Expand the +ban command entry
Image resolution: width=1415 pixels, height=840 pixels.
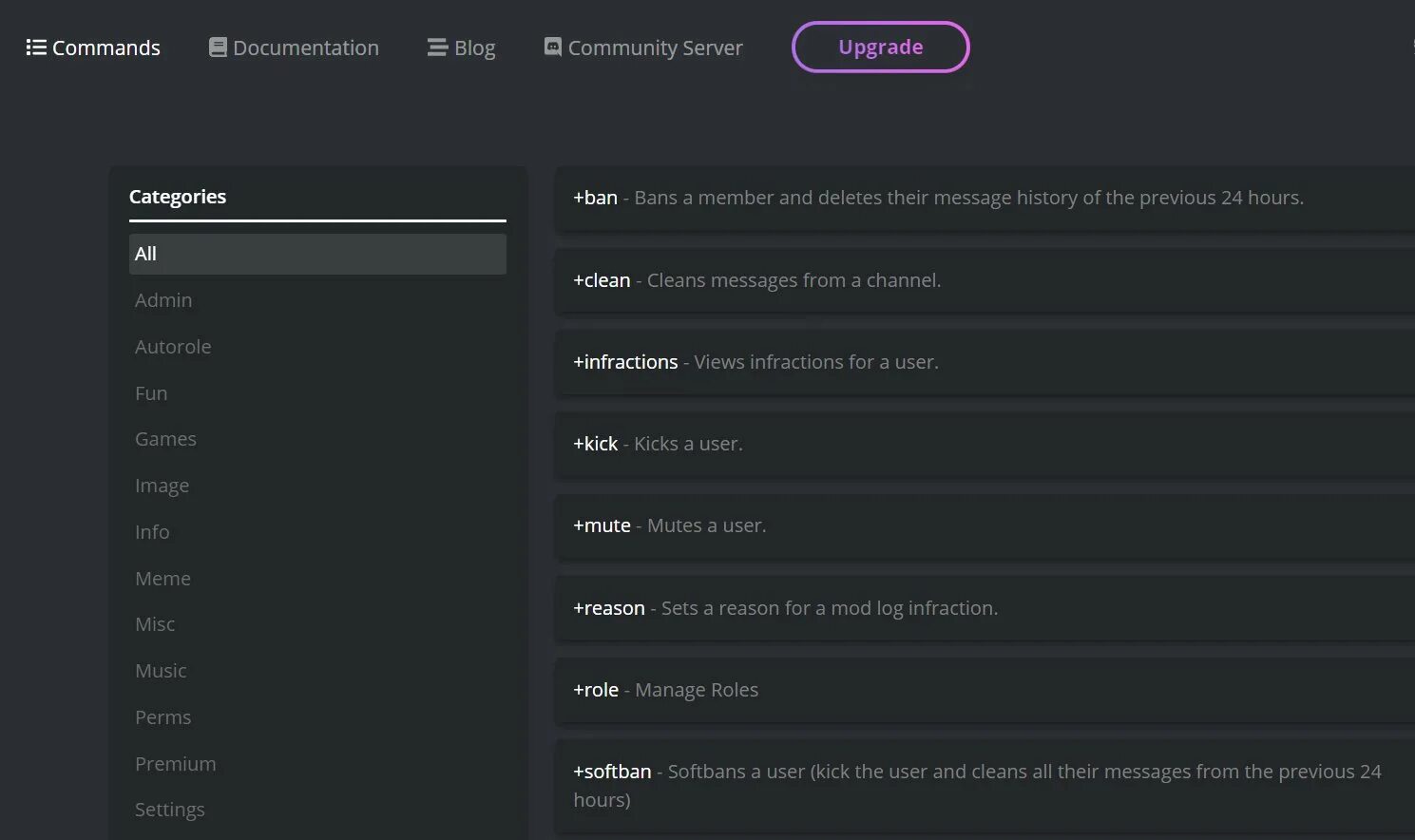coord(985,199)
